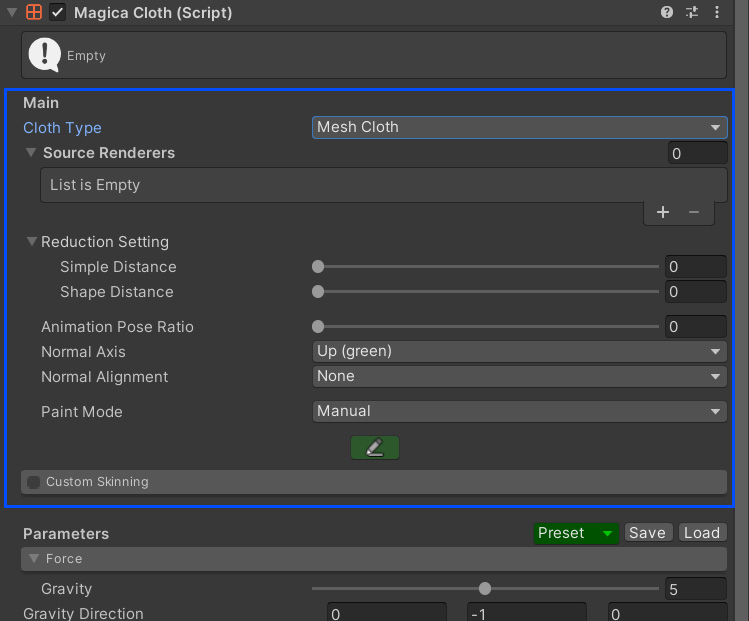This screenshot has height=621, width=749.
Task: Open the green Preset dropdown
Action: 576,533
